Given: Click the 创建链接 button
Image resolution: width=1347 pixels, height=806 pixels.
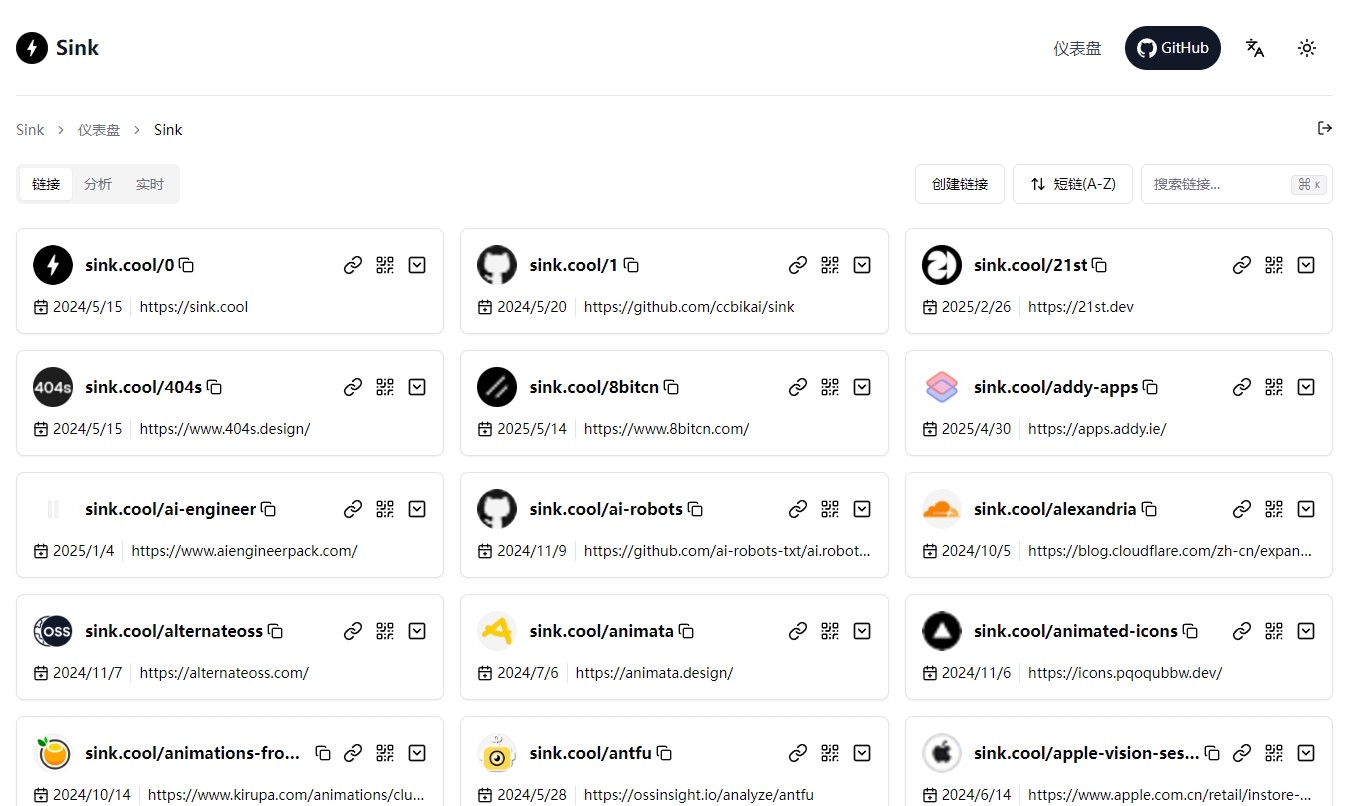Looking at the screenshot, I should [x=960, y=184].
